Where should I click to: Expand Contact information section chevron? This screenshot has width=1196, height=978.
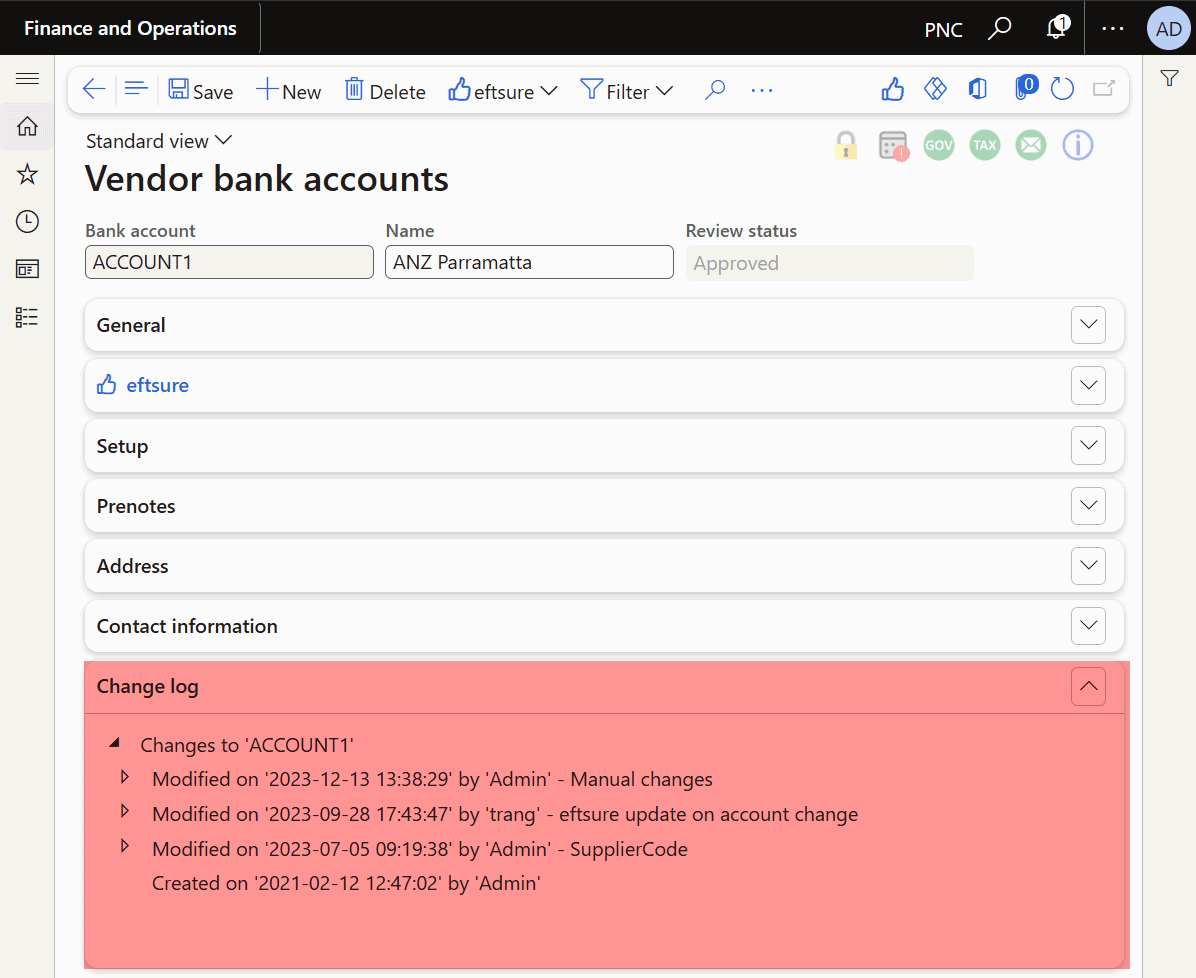pyautogui.click(x=1088, y=626)
